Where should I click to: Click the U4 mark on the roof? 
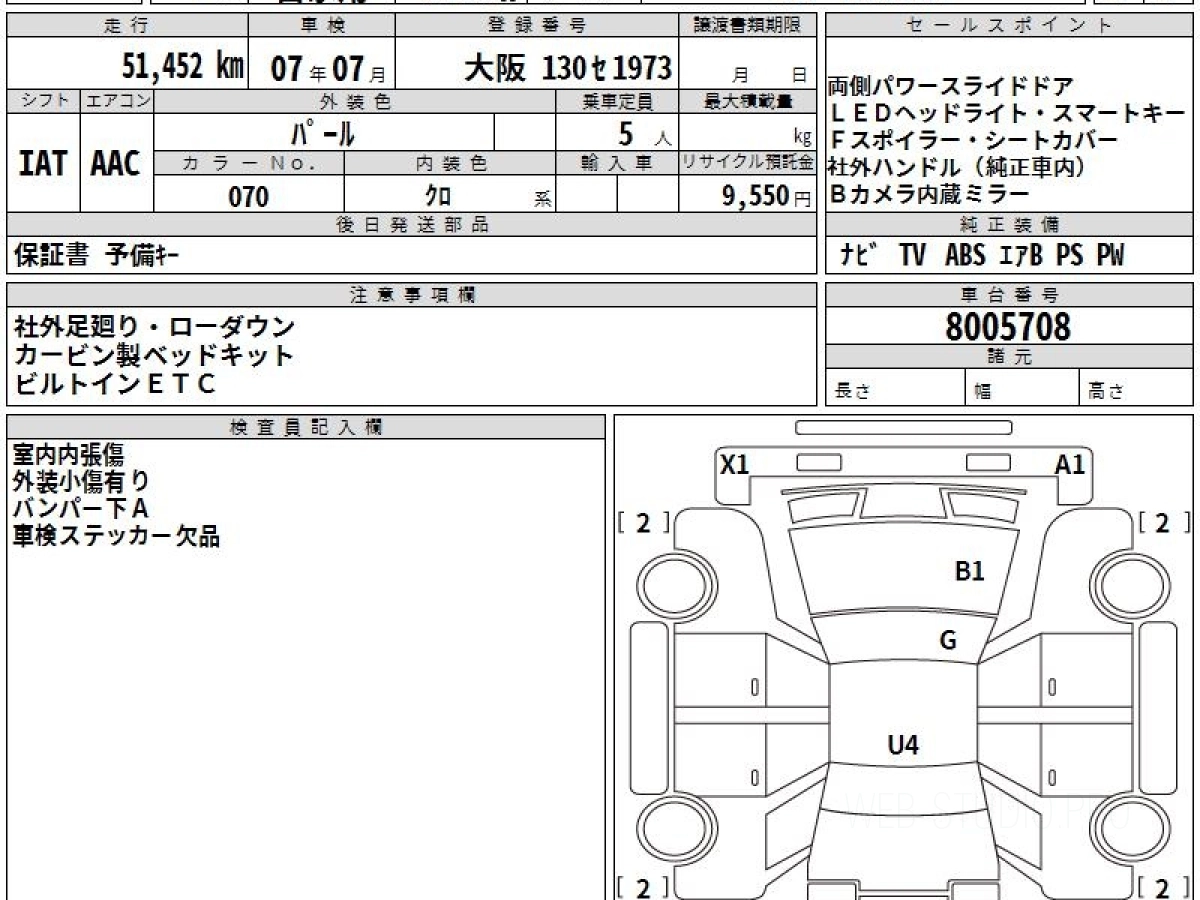903,745
